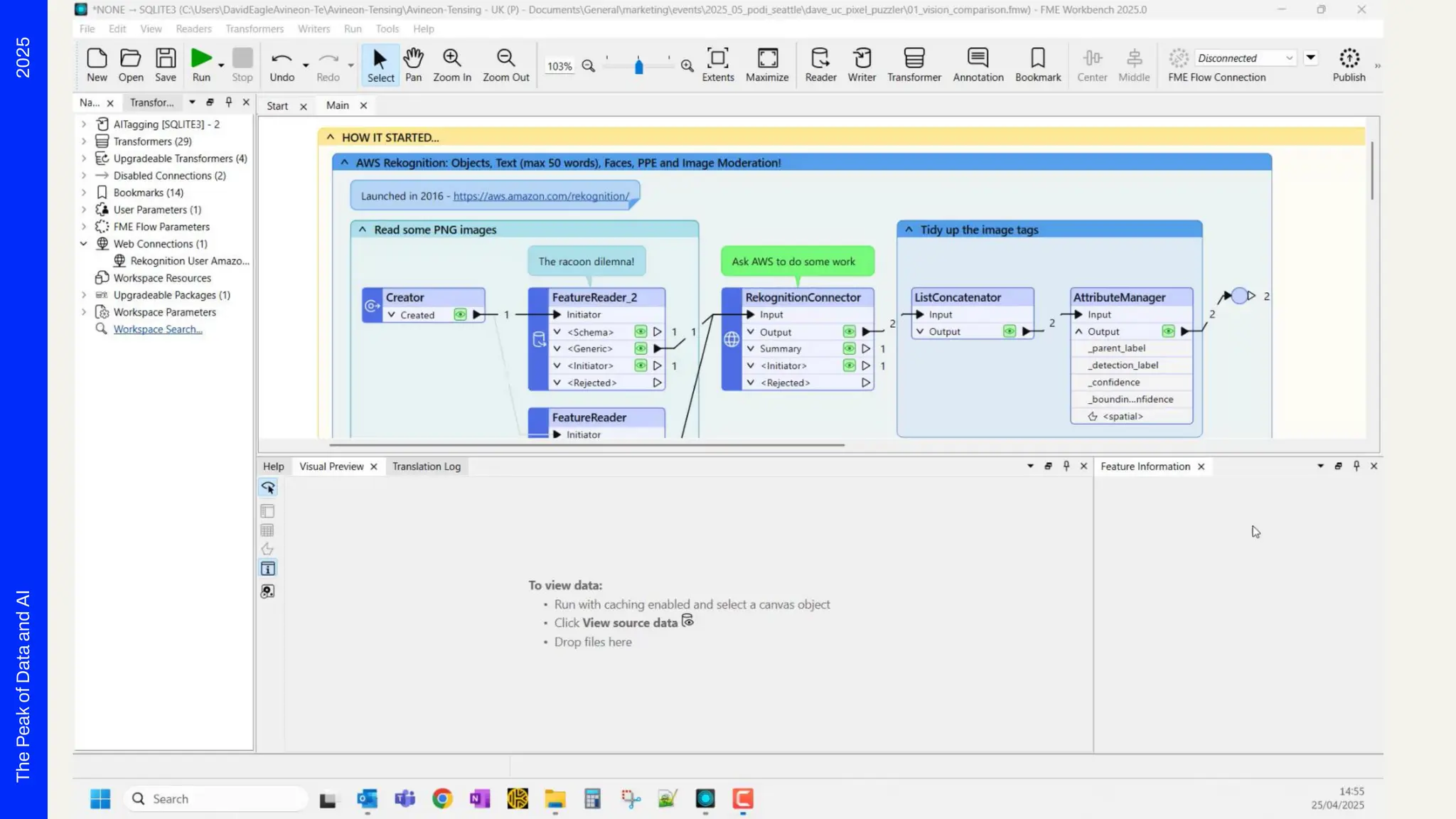This screenshot has width=1456, height=819.
Task: Open Chrome from the Windows taskbar
Action: [x=442, y=798]
